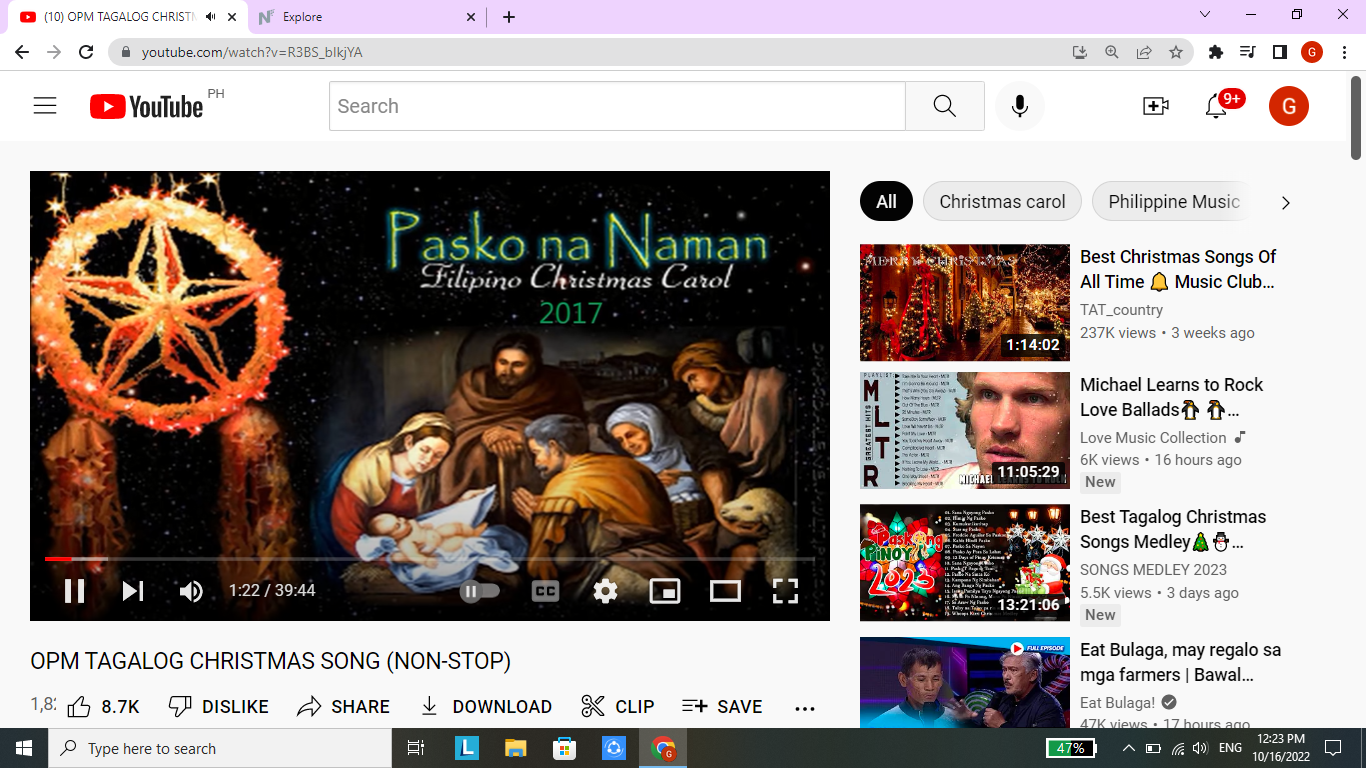Open Windows notification center
This screenshot has width=1366, height=768.
[x=1333, y=748]
